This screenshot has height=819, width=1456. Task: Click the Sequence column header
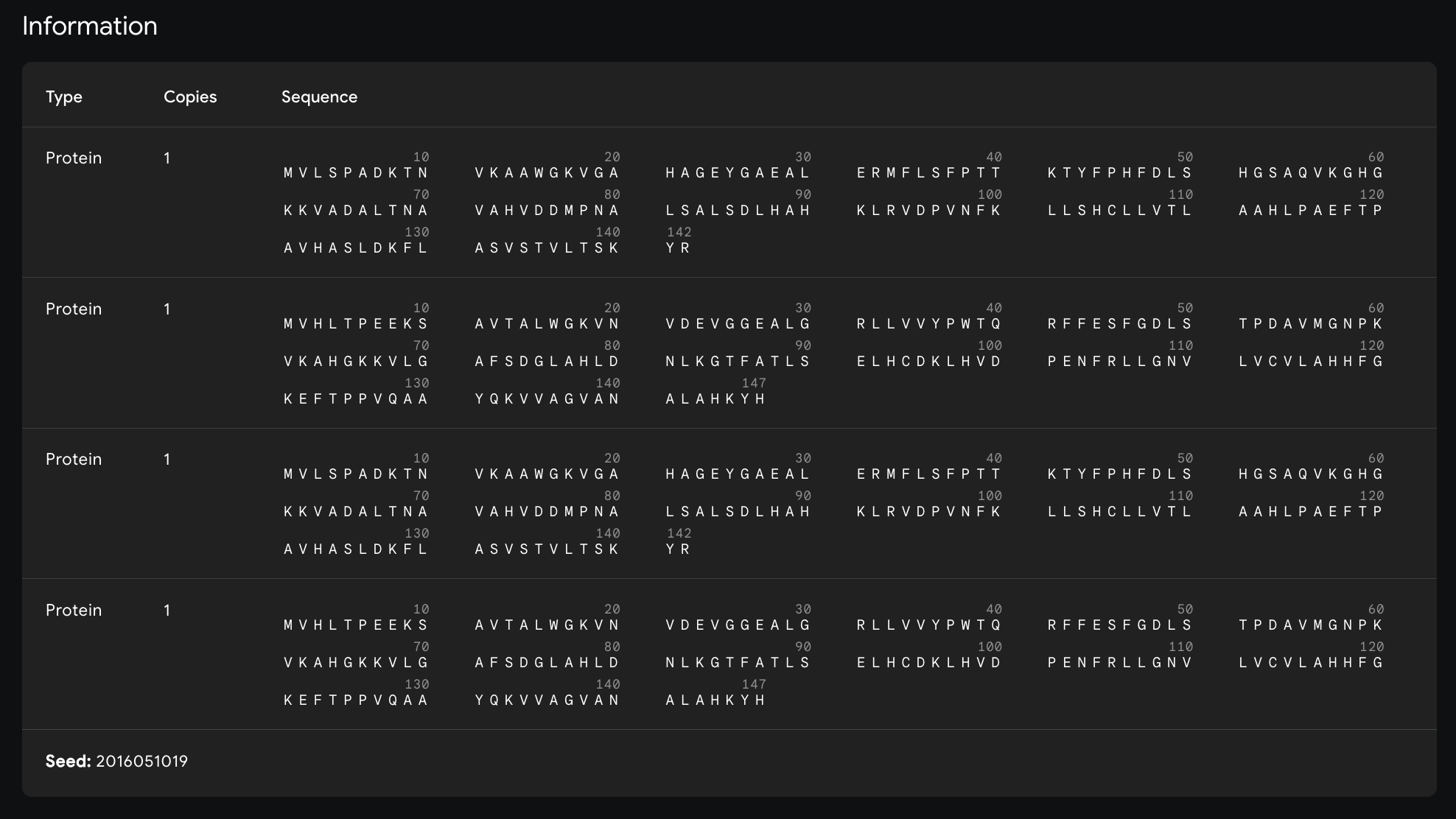(319, 97)
